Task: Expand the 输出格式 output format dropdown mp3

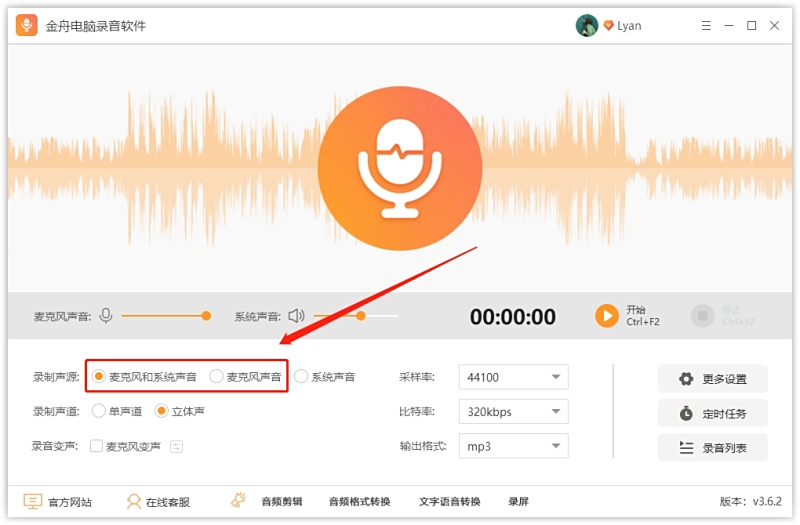Action: [x=513, y=446]
